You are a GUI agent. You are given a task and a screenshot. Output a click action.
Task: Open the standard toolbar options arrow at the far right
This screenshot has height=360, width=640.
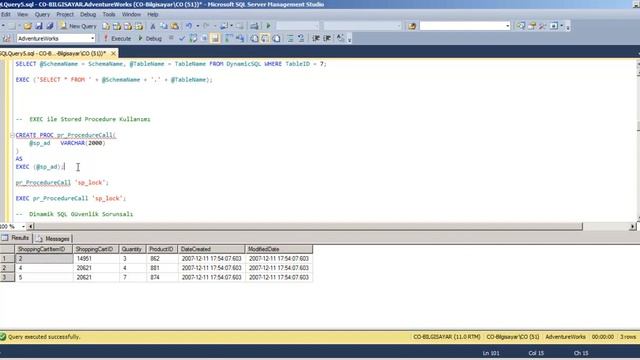(568, 27)
